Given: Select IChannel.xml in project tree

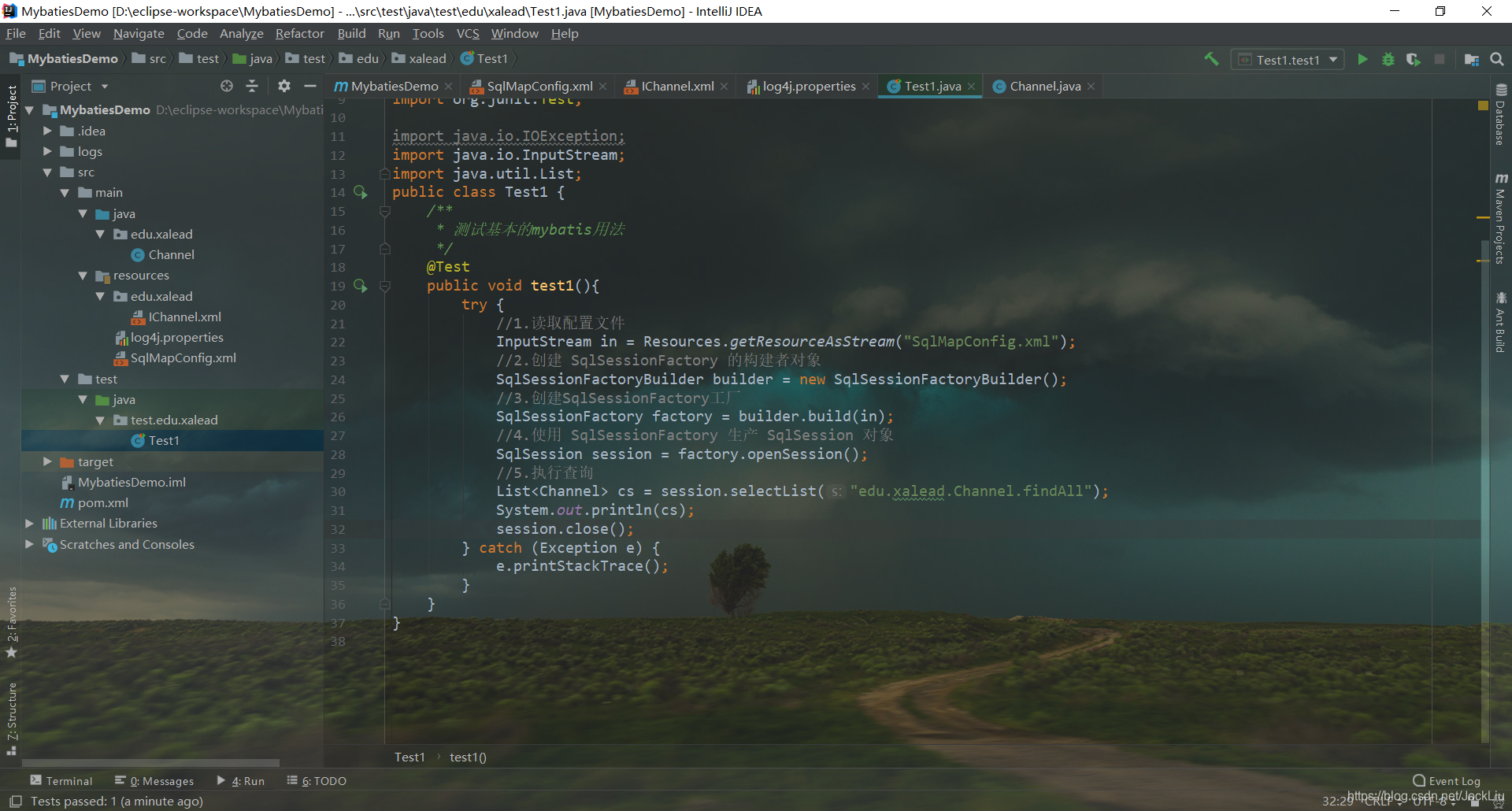Looking at the screenshot, I should tap(176, 317).
